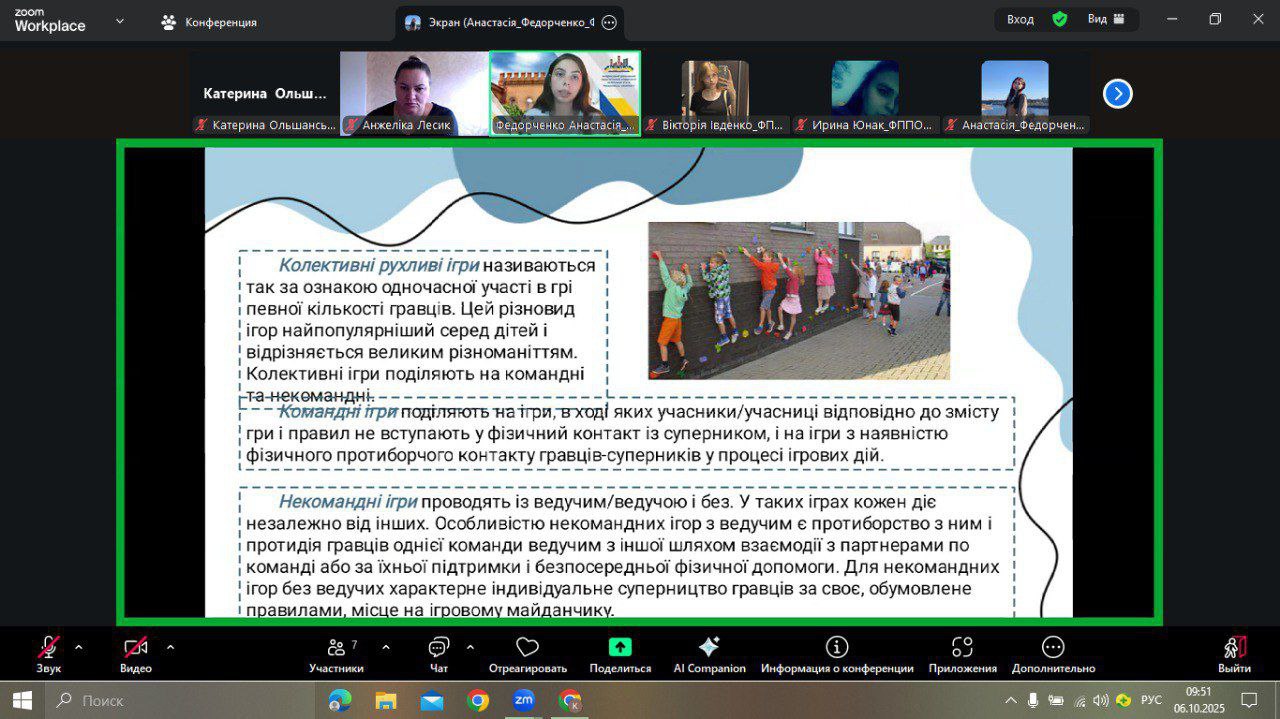Select Анжеліка Лесик video thumbnail

pos(413,92)
